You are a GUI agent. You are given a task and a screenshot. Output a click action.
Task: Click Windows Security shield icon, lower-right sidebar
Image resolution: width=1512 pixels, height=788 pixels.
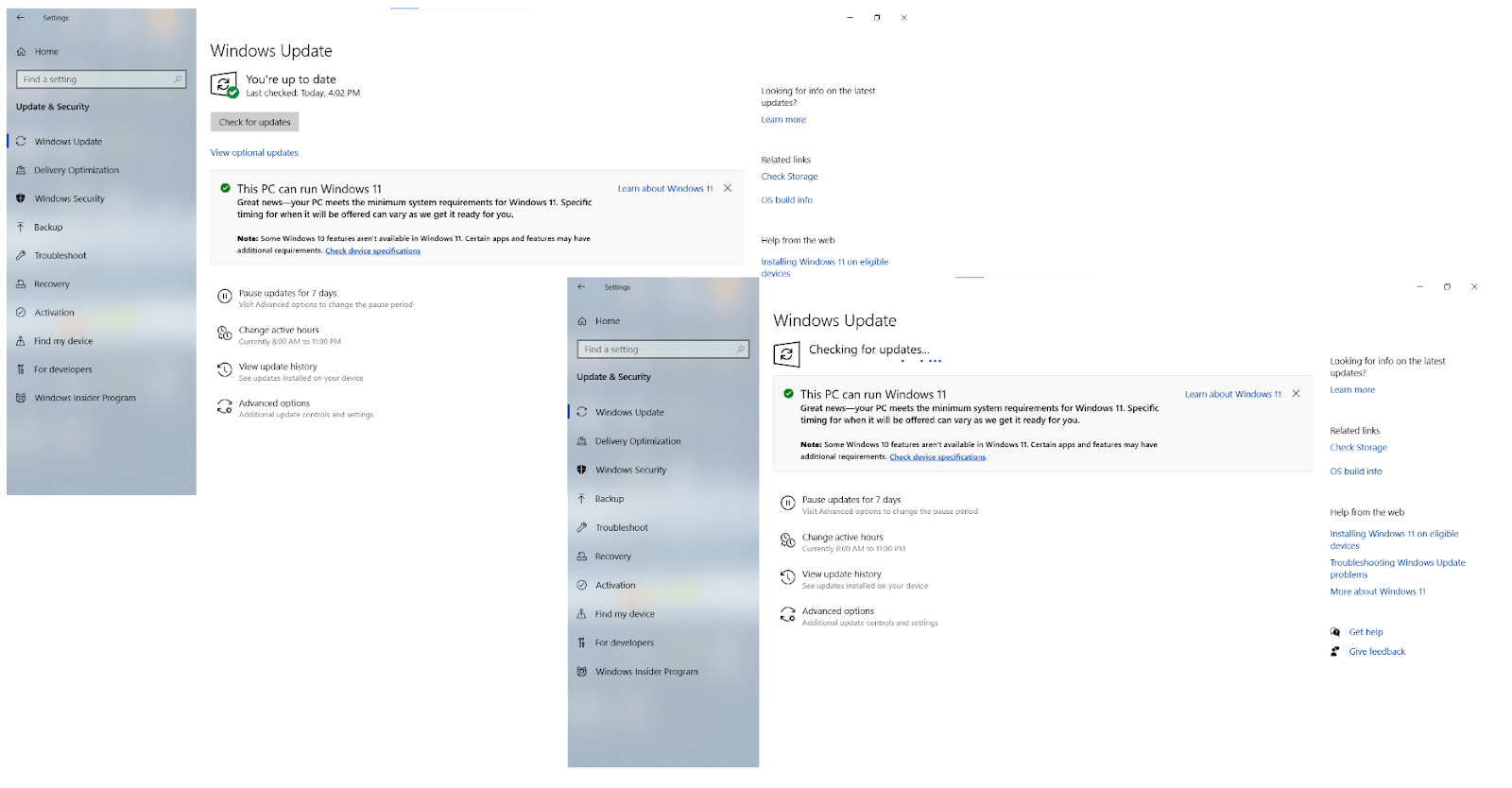[x=582, y=470]
